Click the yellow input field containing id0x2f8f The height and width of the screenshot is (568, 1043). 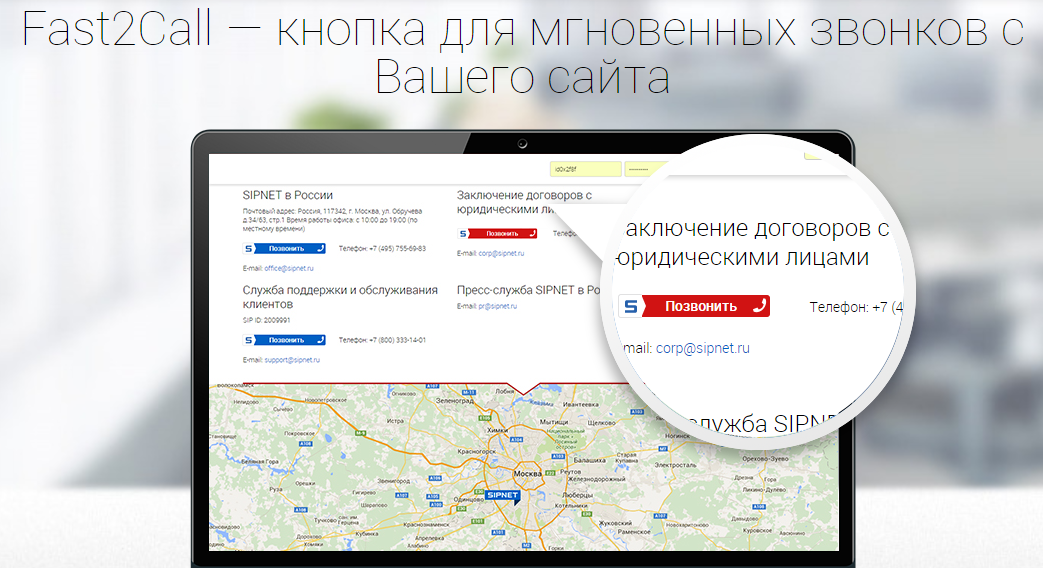click(585, 169)
